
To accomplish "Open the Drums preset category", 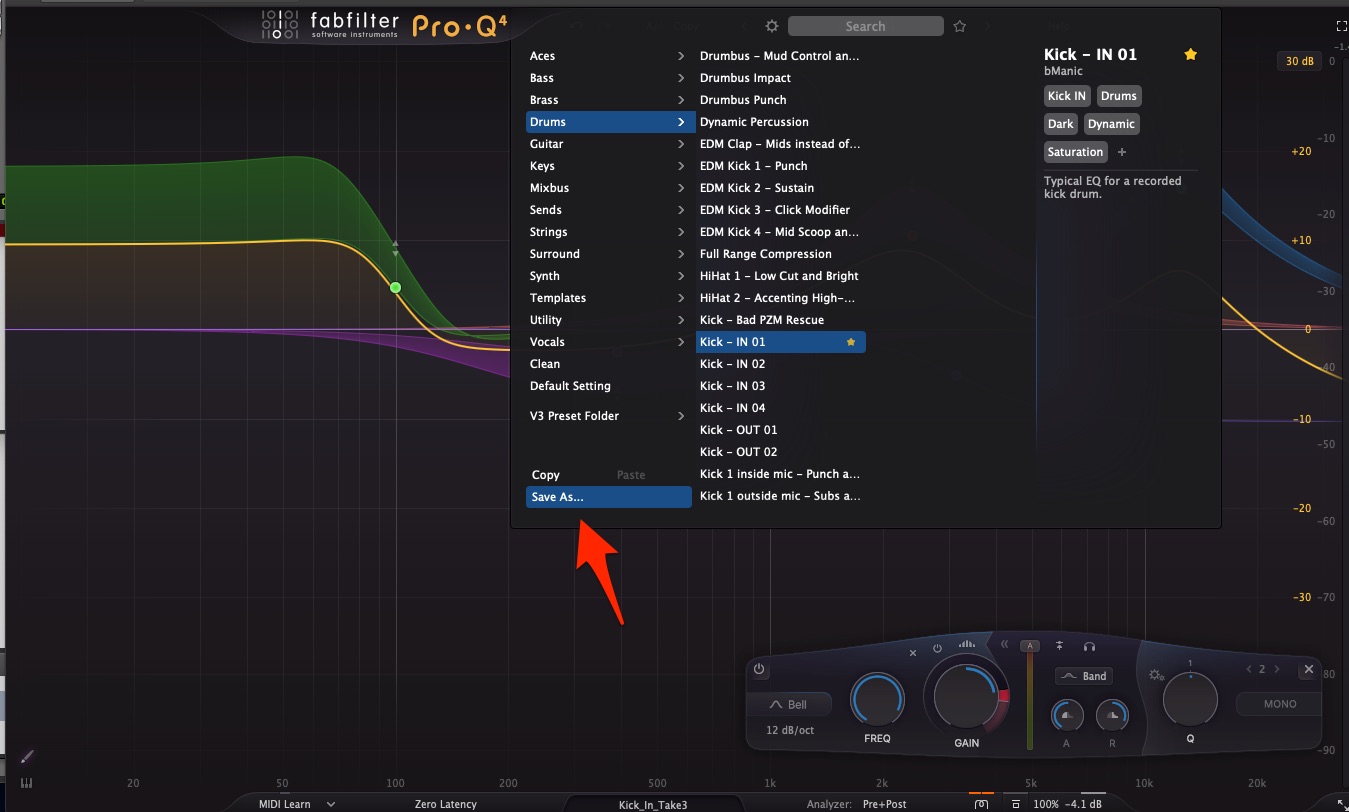I will coord(610,122).
